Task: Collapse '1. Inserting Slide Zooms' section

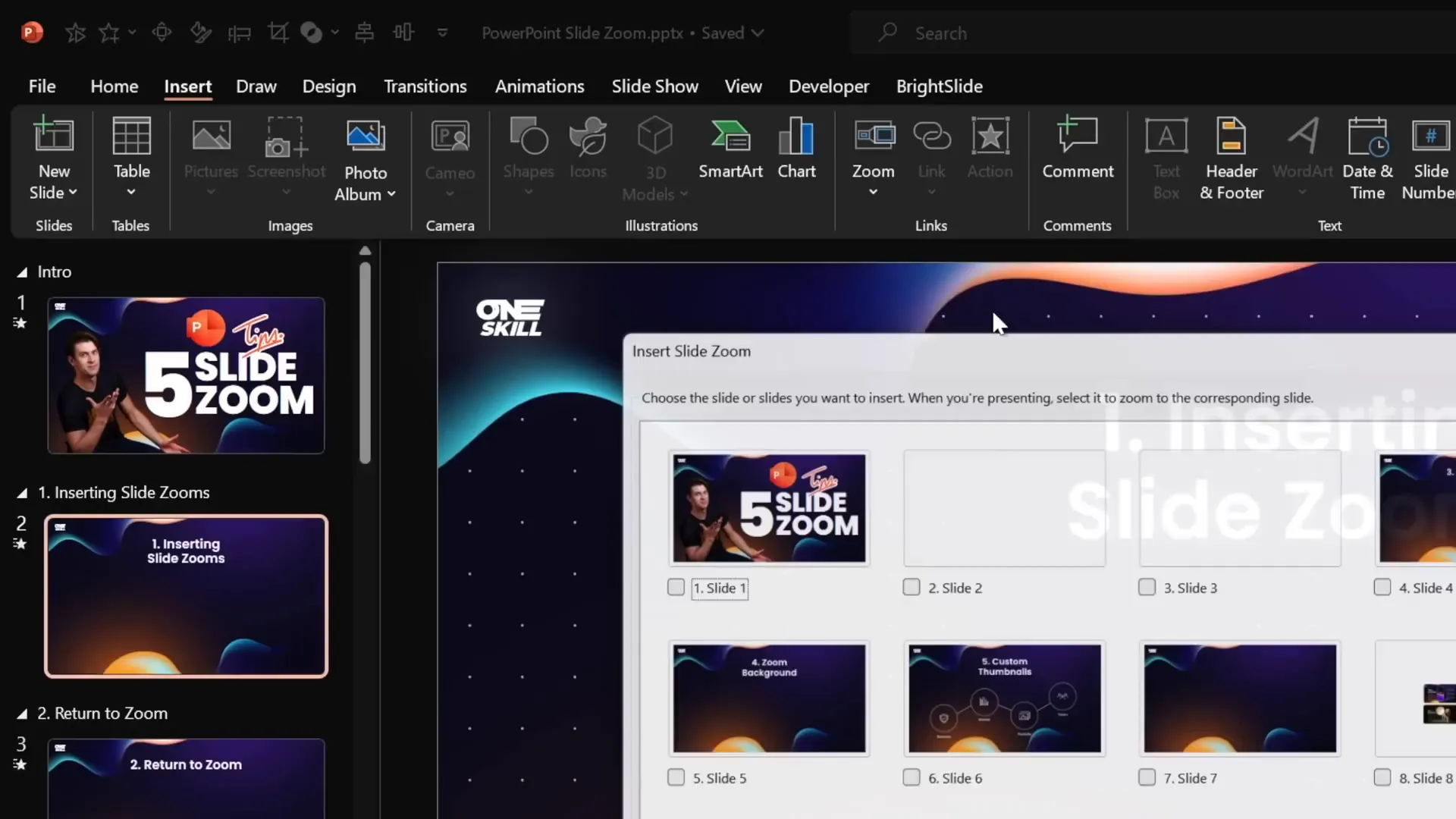Action: point(22,494)
